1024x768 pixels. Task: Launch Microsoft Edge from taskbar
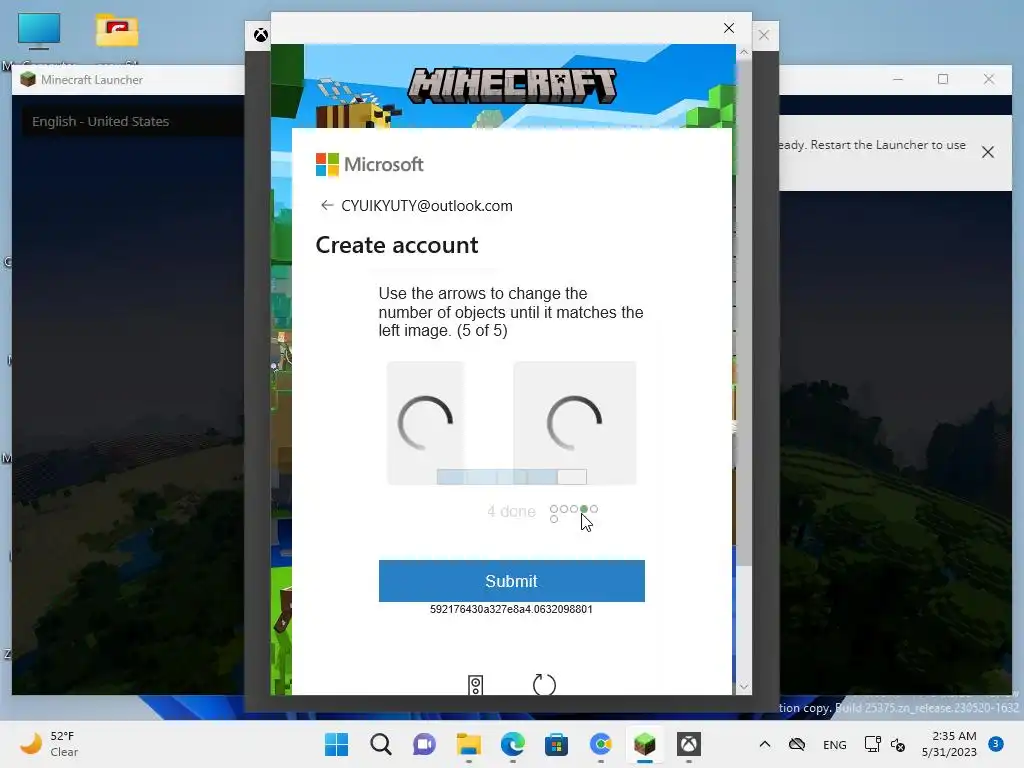click(513, 744)
